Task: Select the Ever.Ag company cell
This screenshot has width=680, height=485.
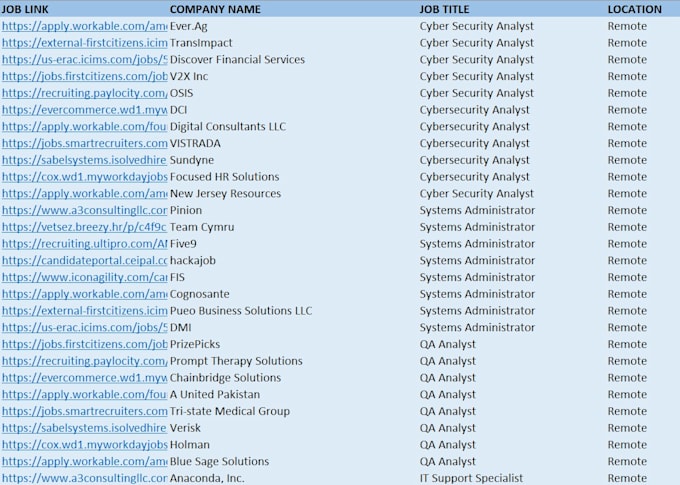Action: [x=189, y=26]
